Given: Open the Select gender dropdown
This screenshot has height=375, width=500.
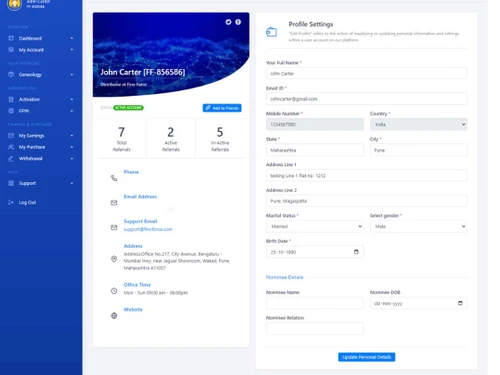Looking at the screenshot, I should point(419,226).
